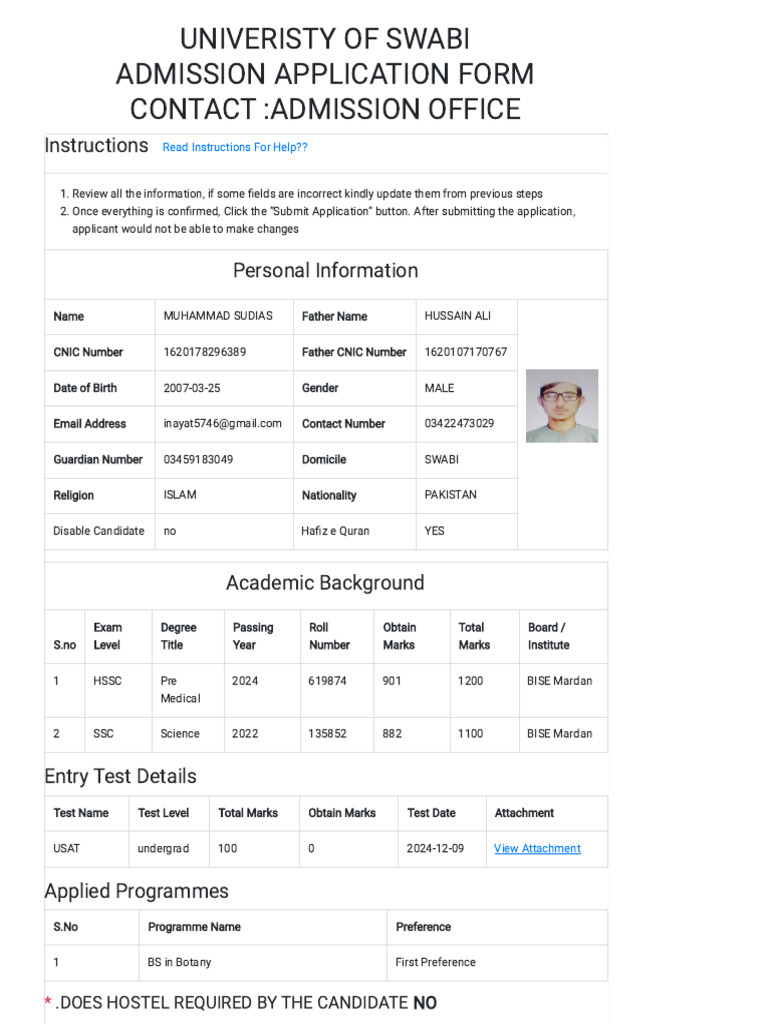
Task: Select the SSC roll number 135852
Action: 328,733
